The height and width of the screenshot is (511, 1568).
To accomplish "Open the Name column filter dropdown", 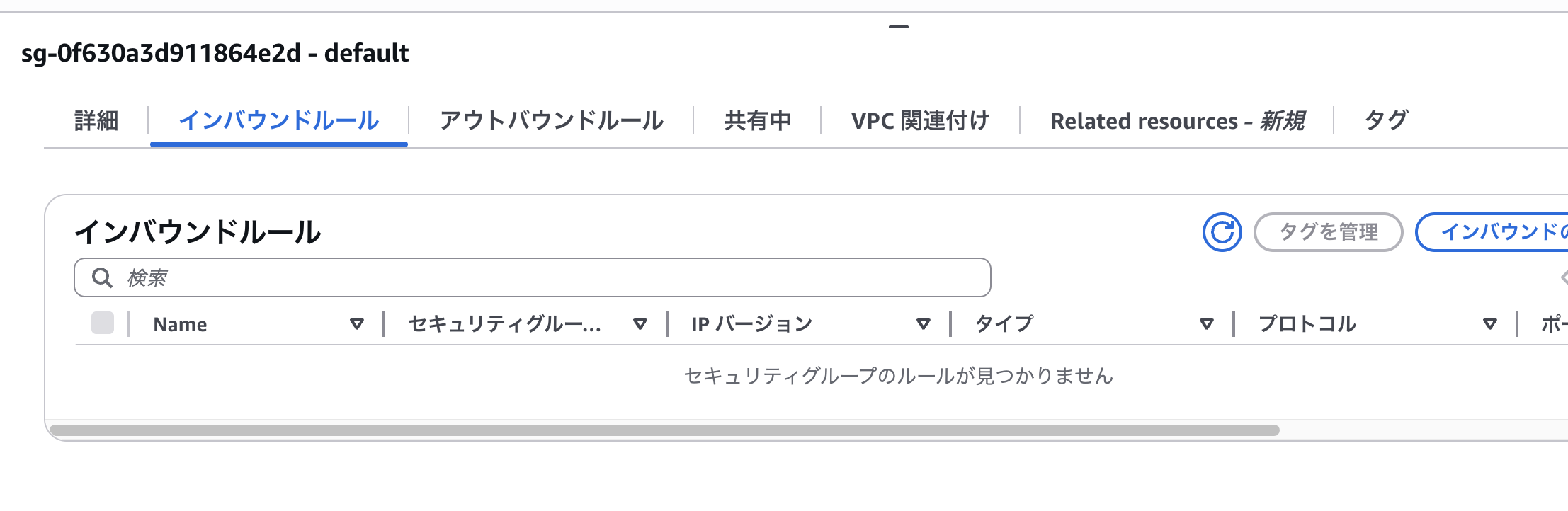I will (357, 324).
